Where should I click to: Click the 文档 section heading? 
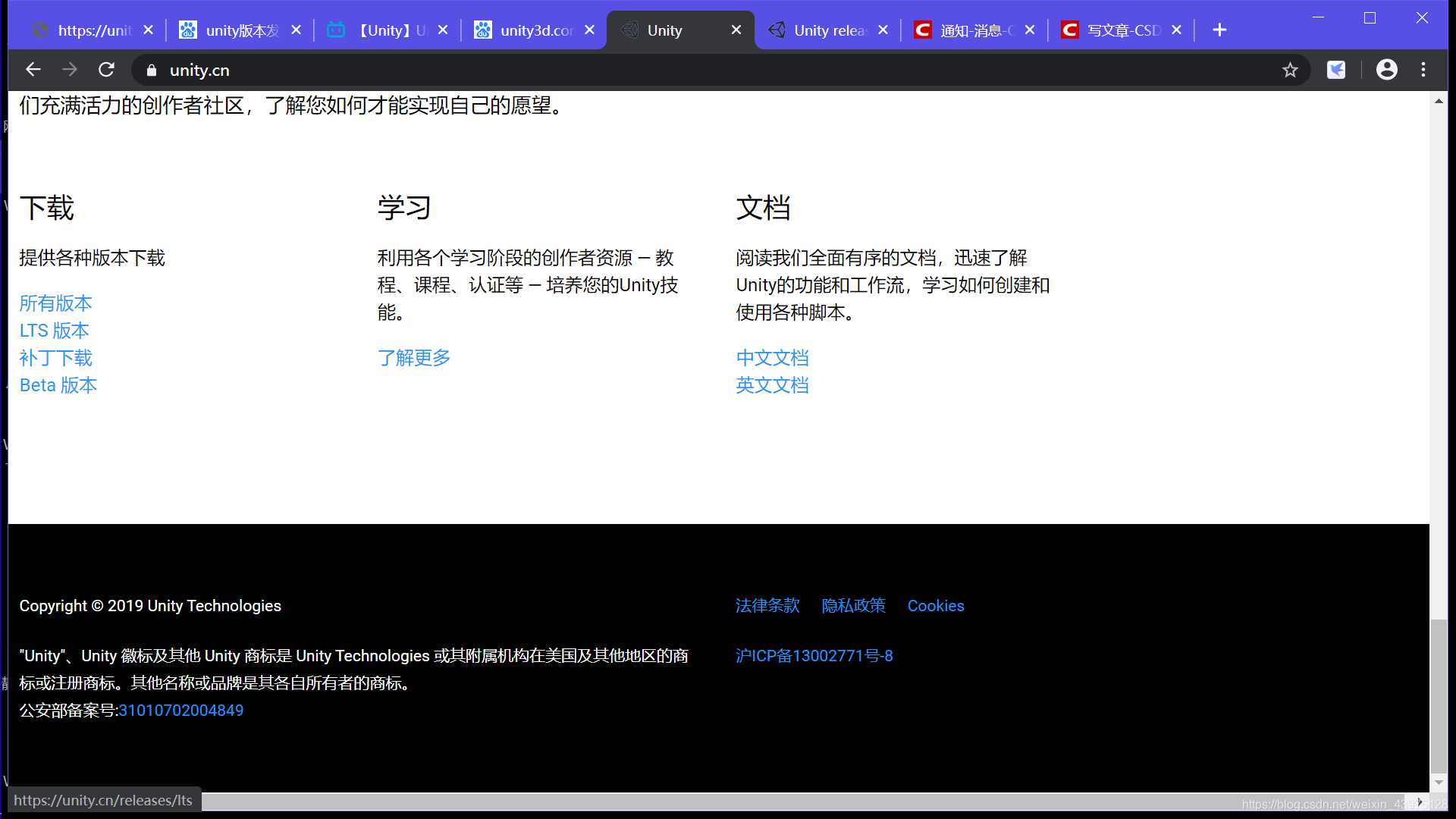tap(763, 208)
